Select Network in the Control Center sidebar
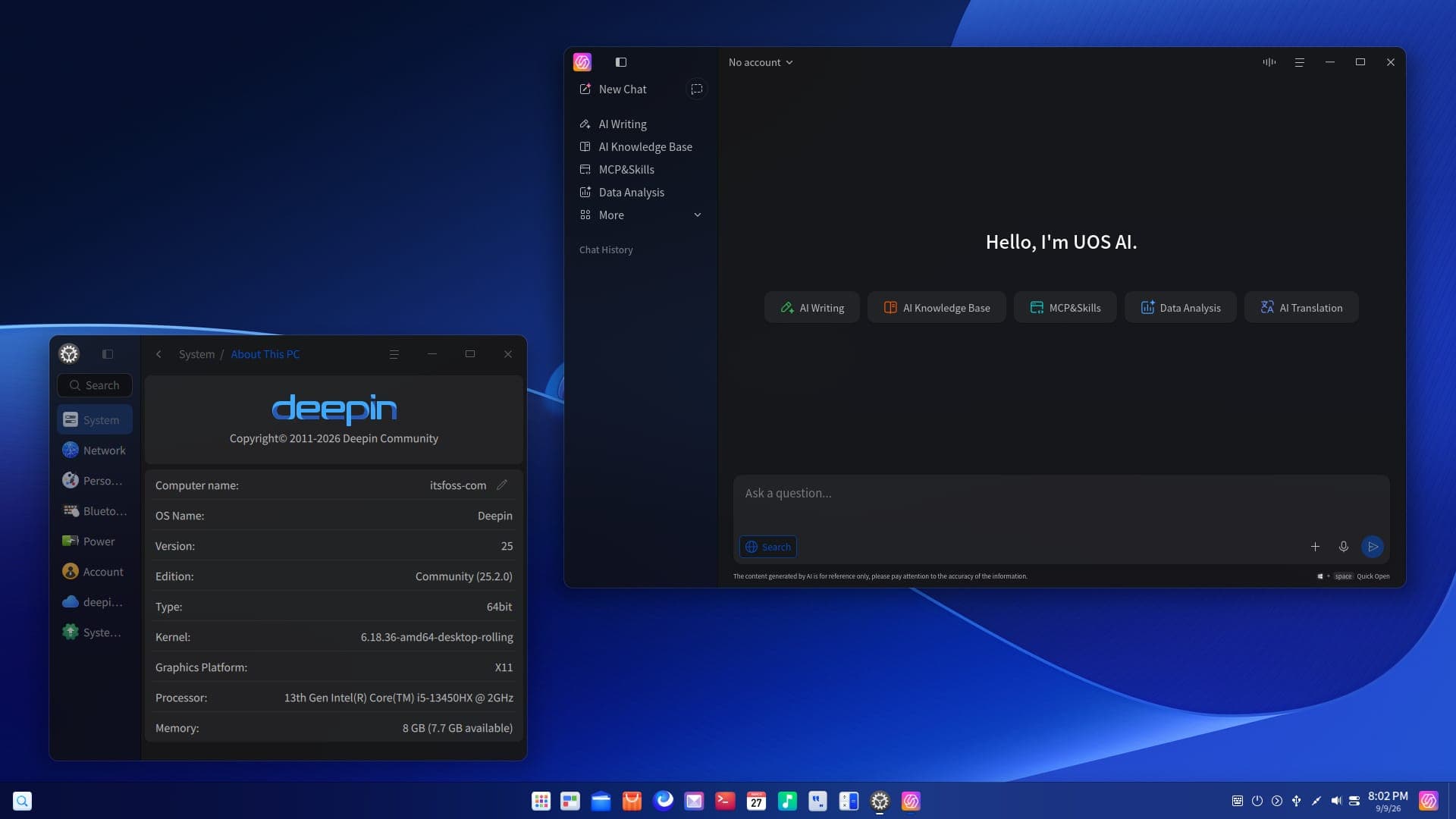This screenshot has width=1456, height=819. pyautogui.click(x=95, y=450)
